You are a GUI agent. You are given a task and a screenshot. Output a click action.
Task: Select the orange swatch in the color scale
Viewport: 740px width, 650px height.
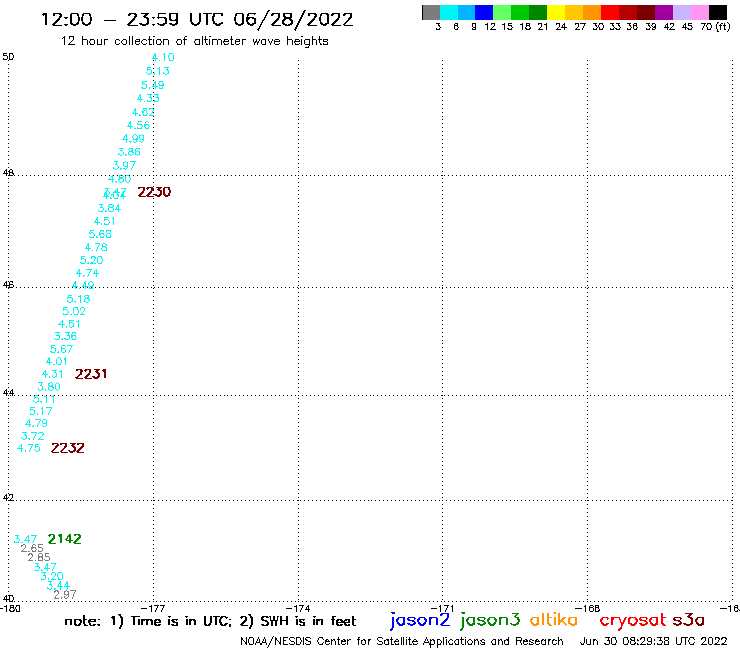click(592, 12)
